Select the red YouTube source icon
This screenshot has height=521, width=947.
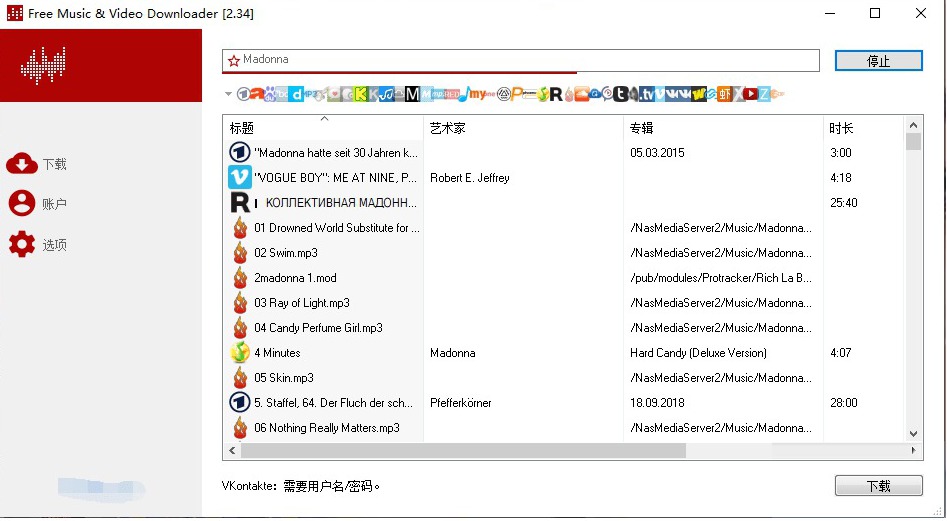pyautogui.click(x=750, y=94)
